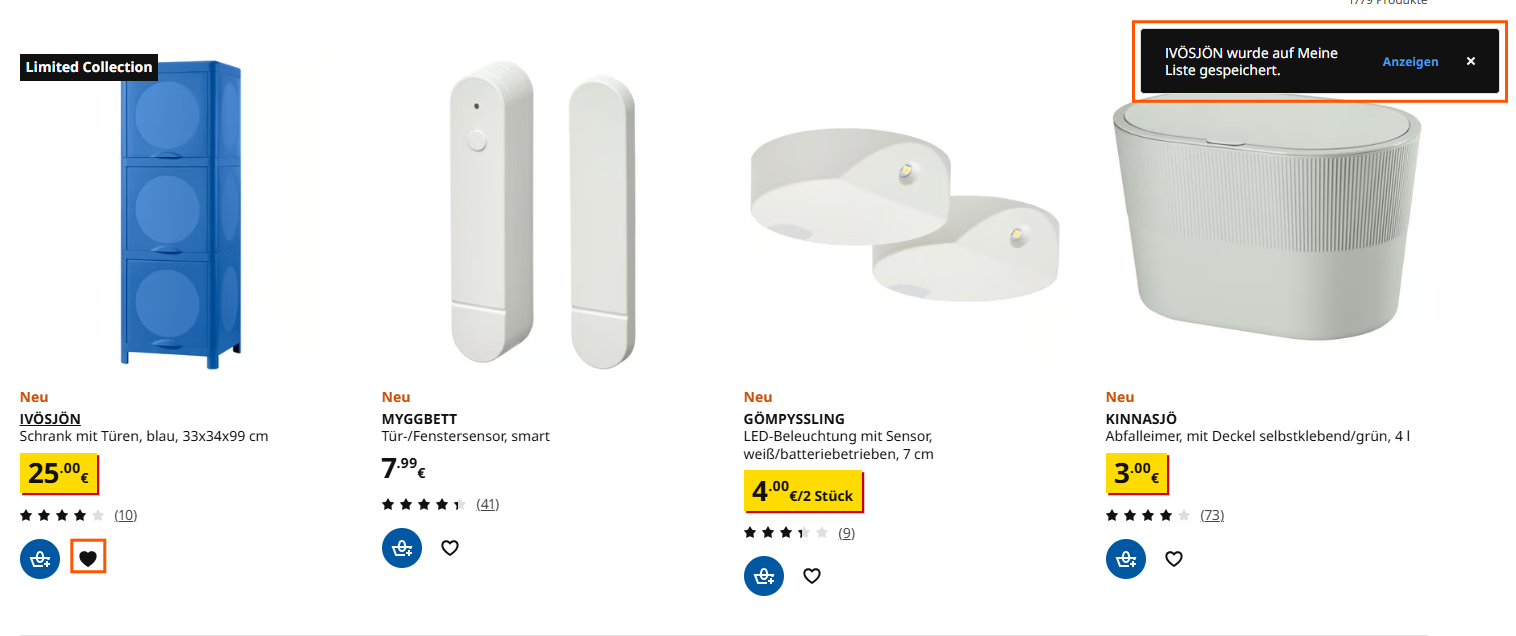Screen dimensions: 1516x636
Task: Open the IVÖSJÖN product page link
Action: pyautogui.click(x=49, y=418)
